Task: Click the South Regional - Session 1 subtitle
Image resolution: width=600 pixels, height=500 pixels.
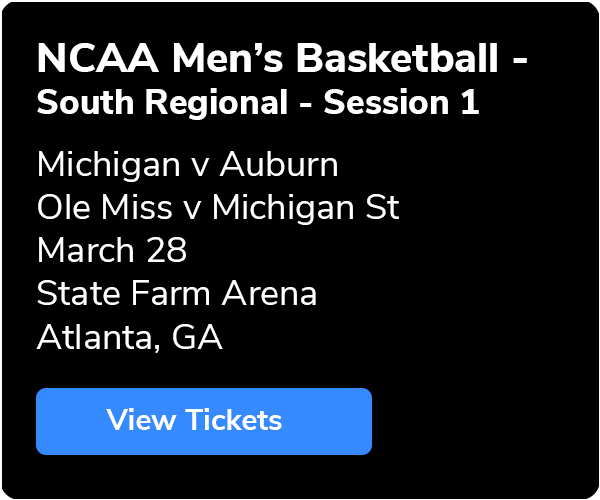Action: pyautogui.click(x=258, y=102)
